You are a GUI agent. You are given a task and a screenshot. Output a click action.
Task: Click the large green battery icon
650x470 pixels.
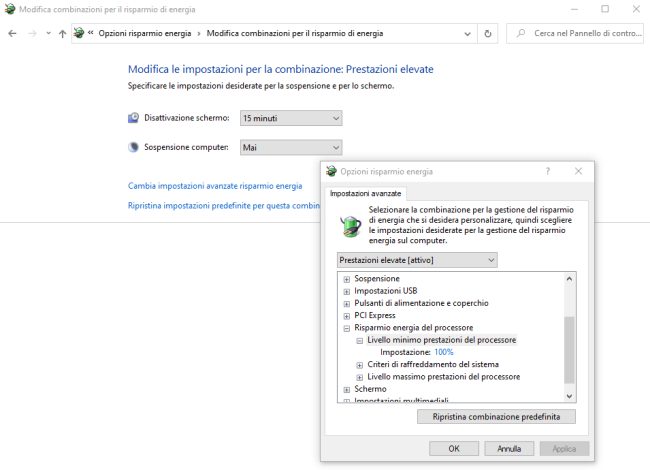(351, 226)
